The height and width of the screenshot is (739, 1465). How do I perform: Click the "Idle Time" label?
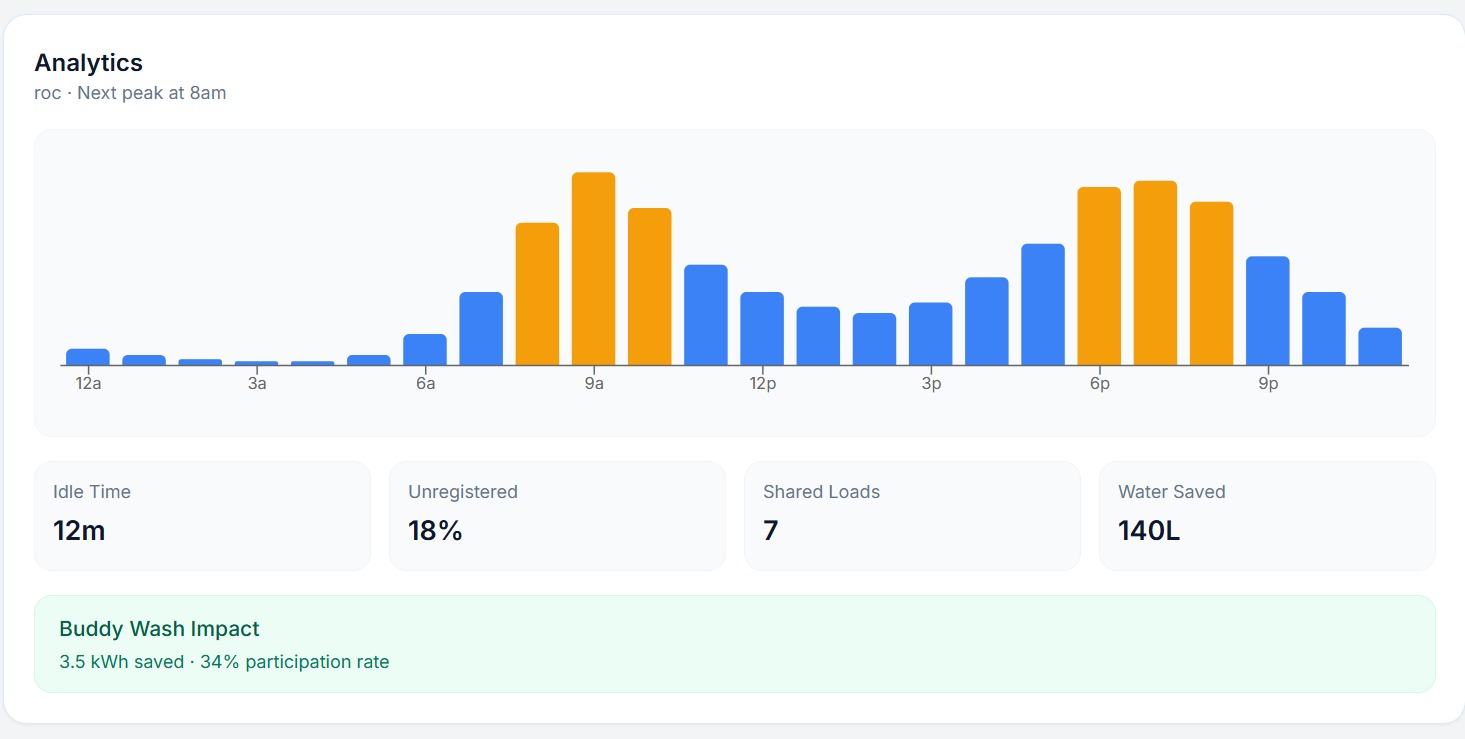click(x=92, y=492)
